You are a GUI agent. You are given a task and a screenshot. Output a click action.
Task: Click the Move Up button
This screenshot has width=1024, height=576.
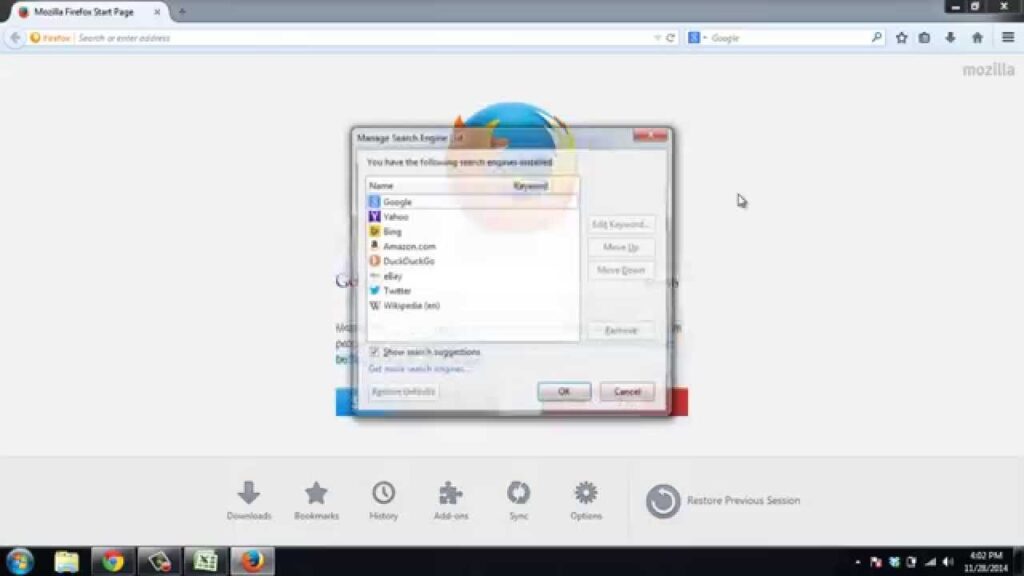tap(620, 248)
